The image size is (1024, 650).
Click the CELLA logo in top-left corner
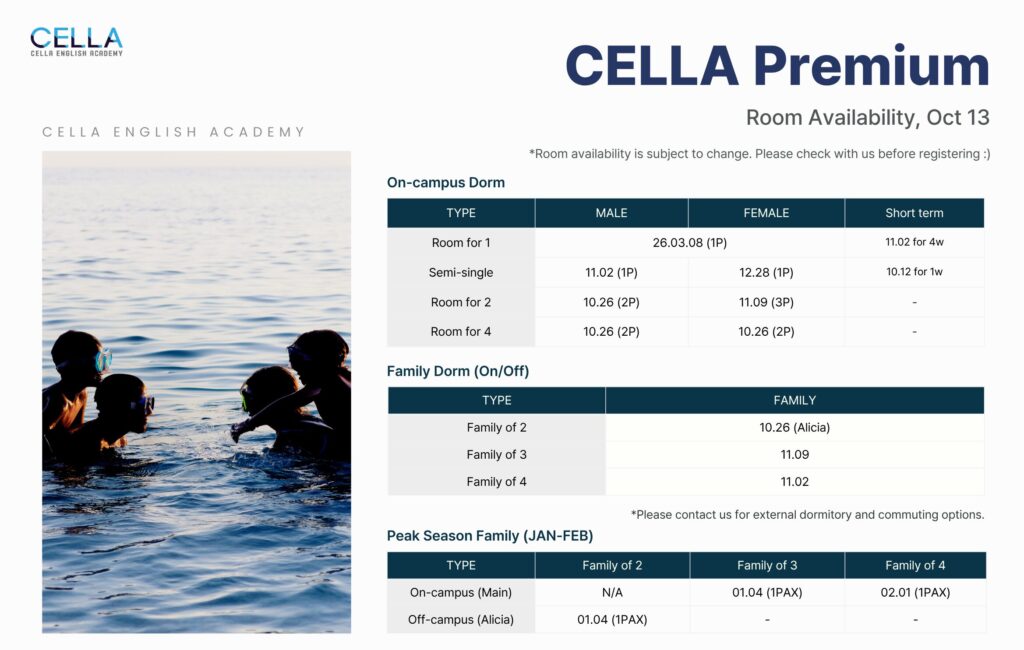(76, 41)
